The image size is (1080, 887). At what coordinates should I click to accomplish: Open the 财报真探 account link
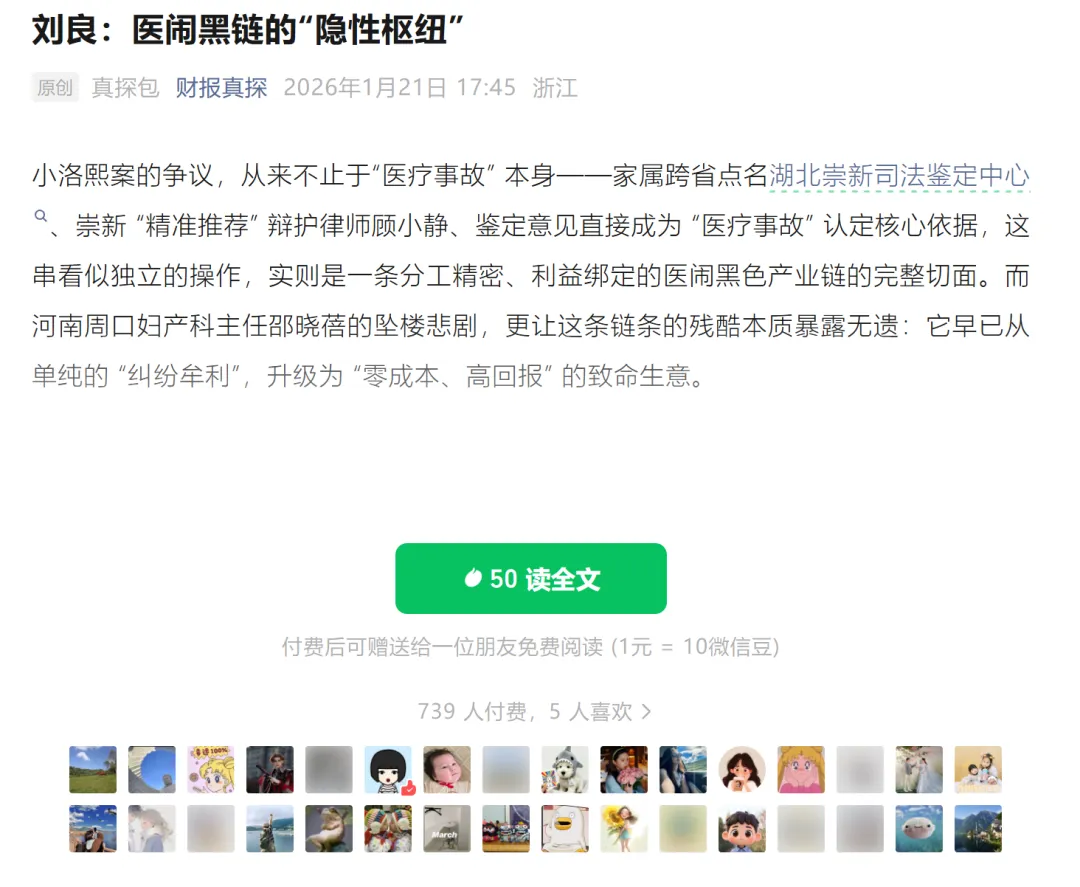tap(221, 87)
